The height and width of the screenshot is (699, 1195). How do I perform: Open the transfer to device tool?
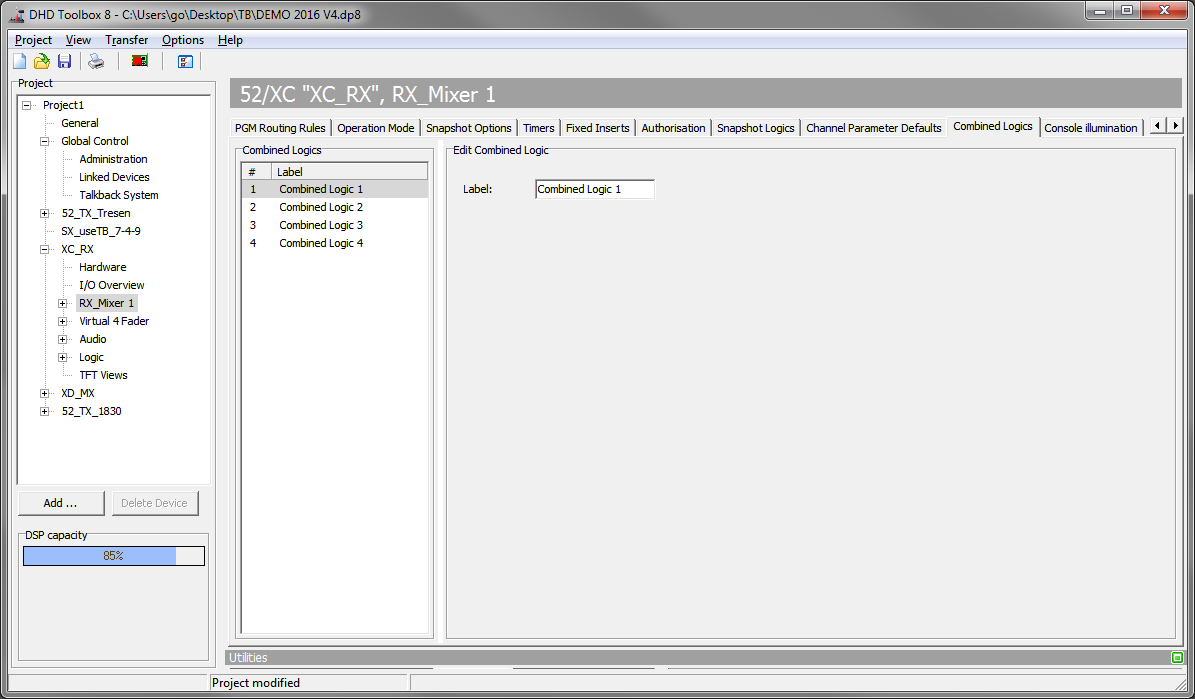[x=139, y=61]
